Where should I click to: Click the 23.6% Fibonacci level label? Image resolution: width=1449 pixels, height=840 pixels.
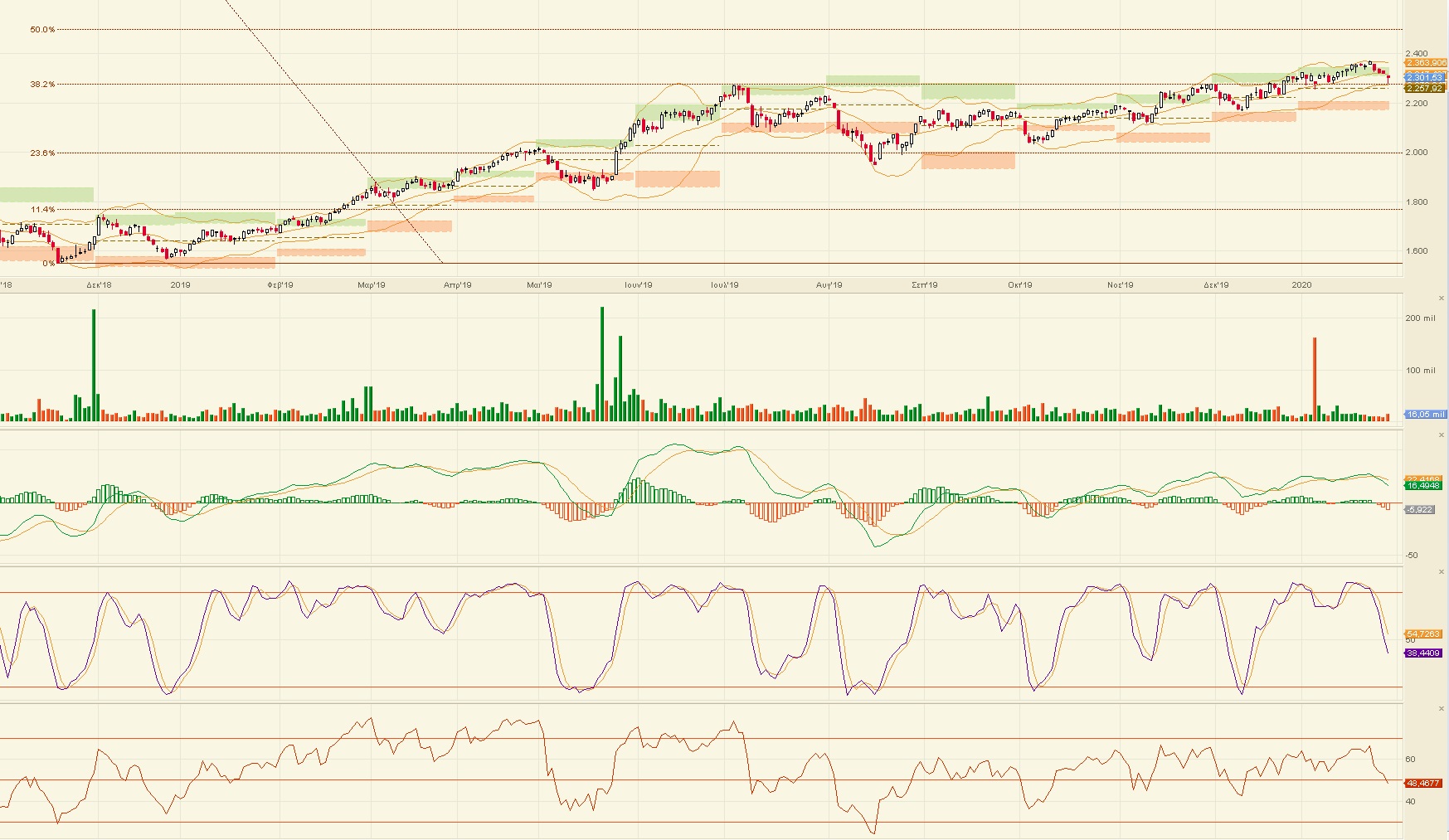tap(42, 153)
